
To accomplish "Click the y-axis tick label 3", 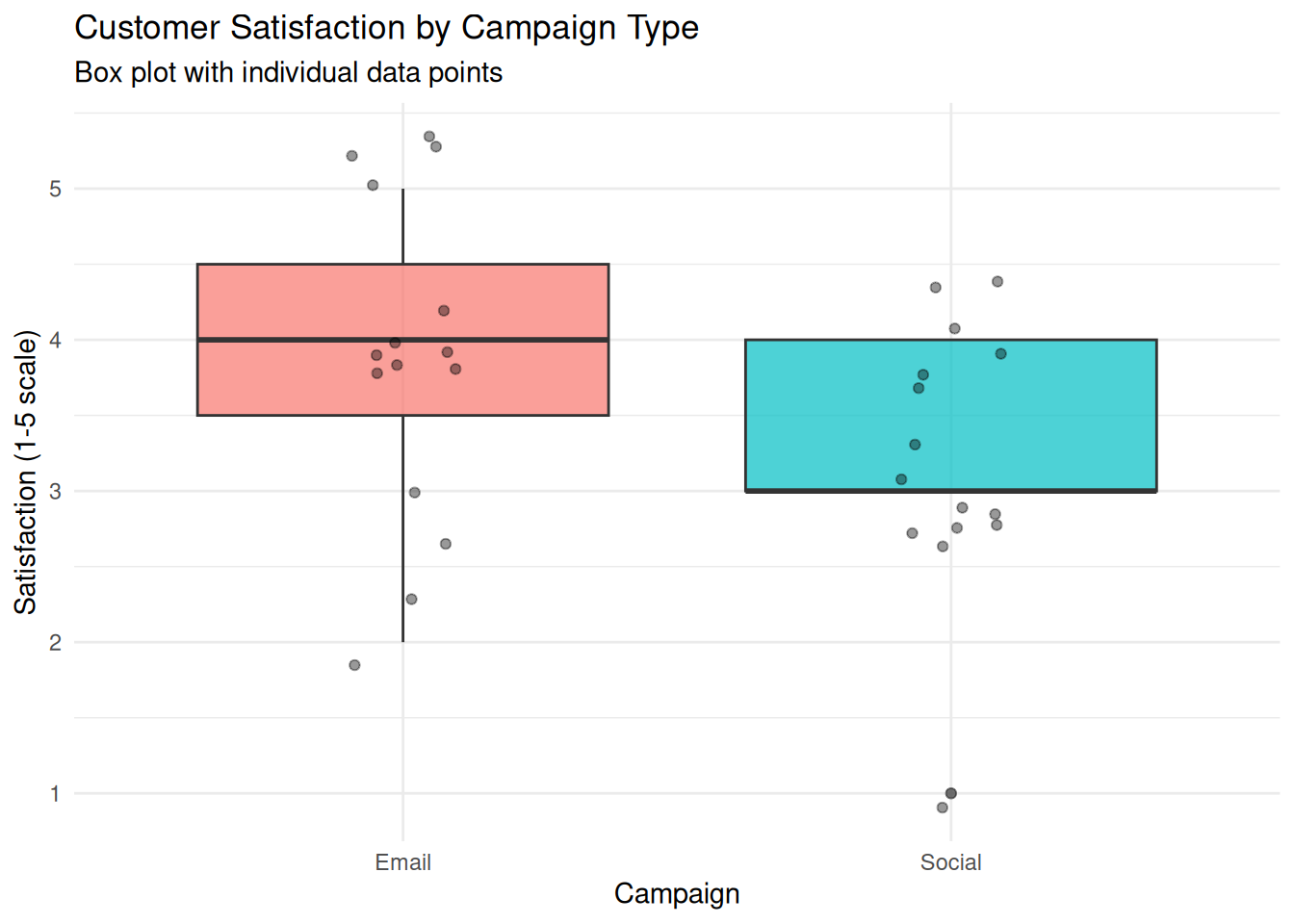I will pyautogui.click(x=55, y=491).
